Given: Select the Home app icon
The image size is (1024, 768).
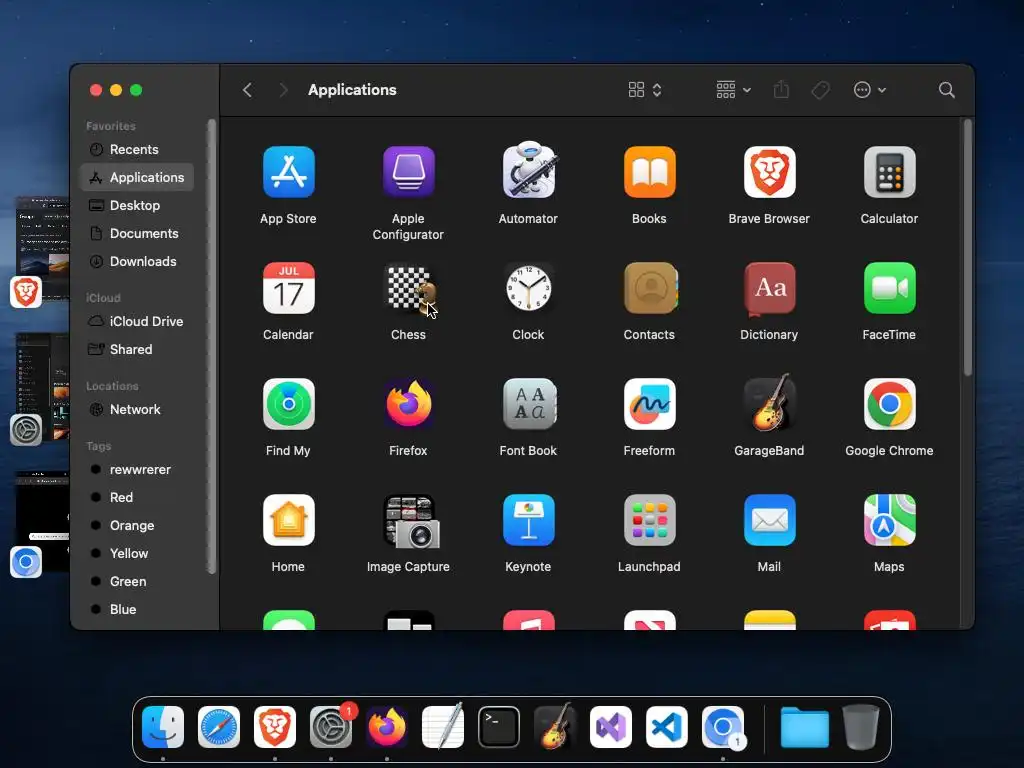Looking at the screenshot, I should (x=288, y=520).
